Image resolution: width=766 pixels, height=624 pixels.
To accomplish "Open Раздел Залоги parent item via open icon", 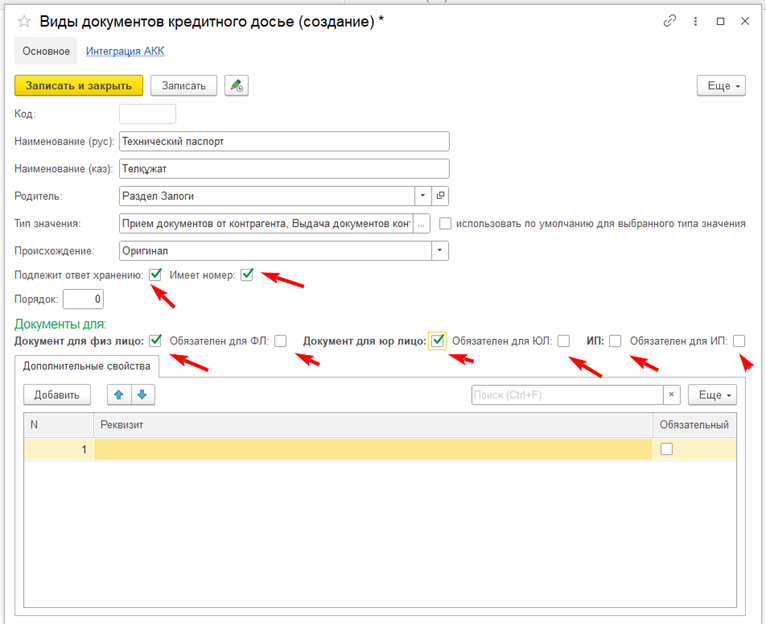I will pyautogui.click(x=440, y=196).
